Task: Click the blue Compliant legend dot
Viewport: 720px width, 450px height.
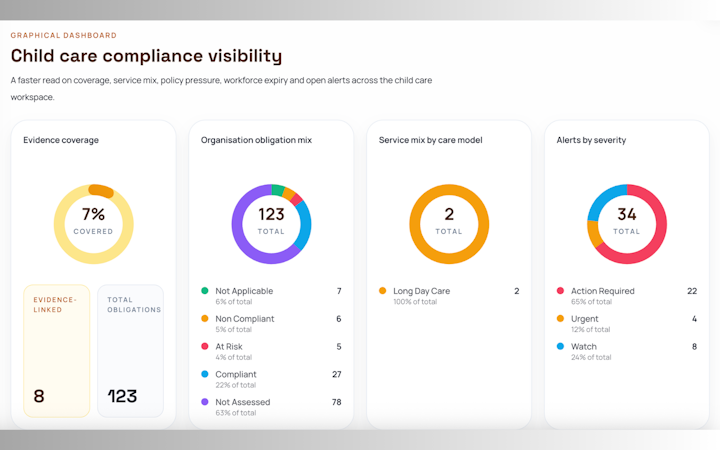Action: [x=205, y=374]
